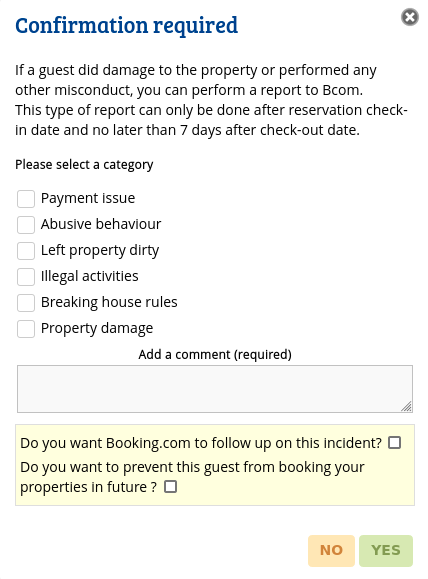Confirm with the YES button
This screenshot has width=428, height=579.
(x=386, y=551)
